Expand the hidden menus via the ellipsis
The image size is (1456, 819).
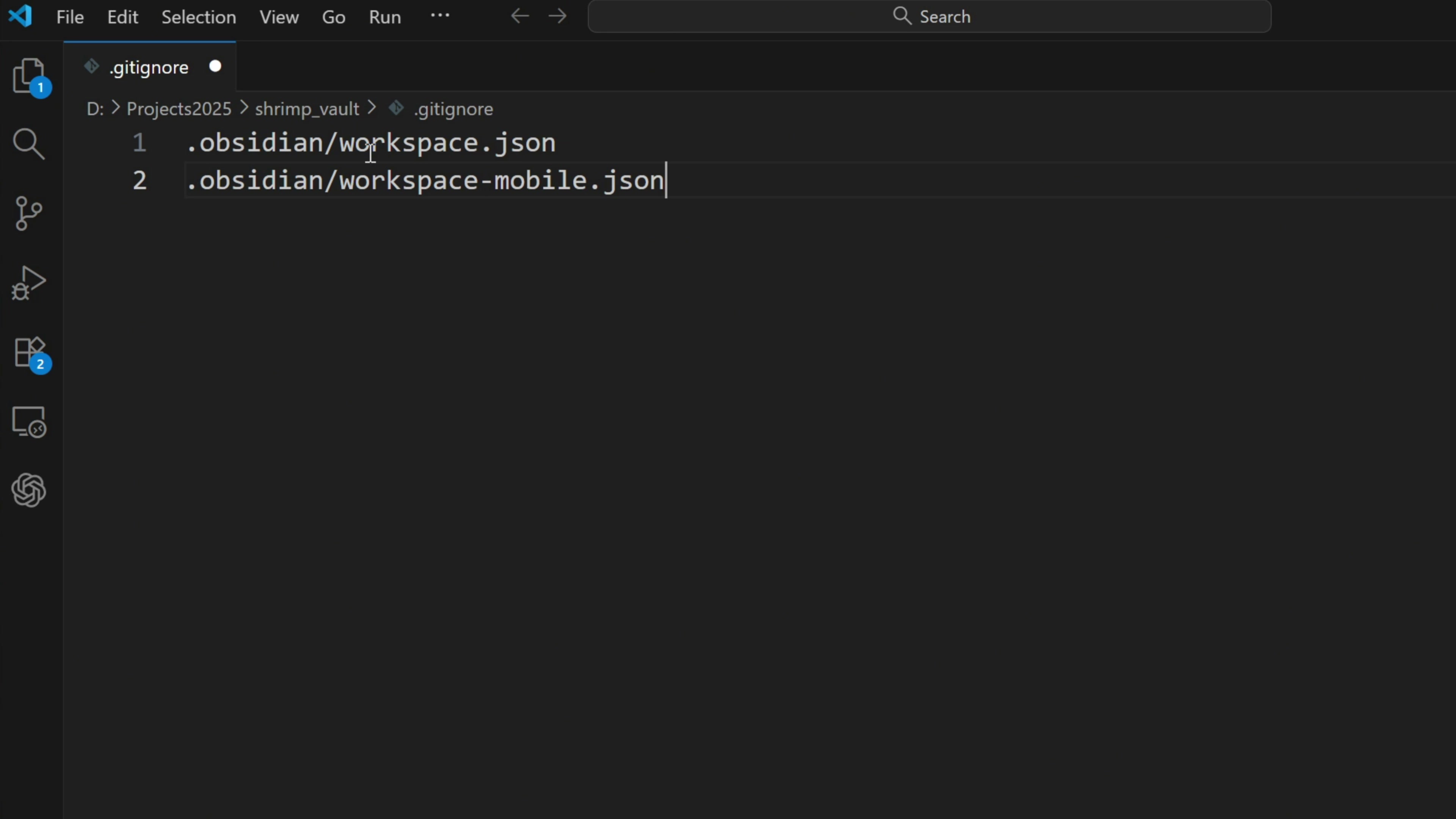(x=440, y=16)
